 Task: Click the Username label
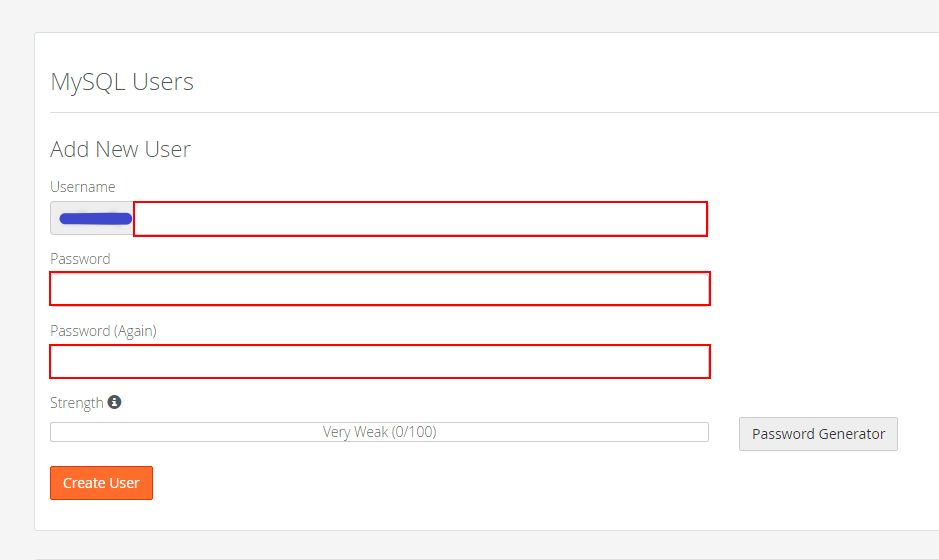[x=83, y=187]
